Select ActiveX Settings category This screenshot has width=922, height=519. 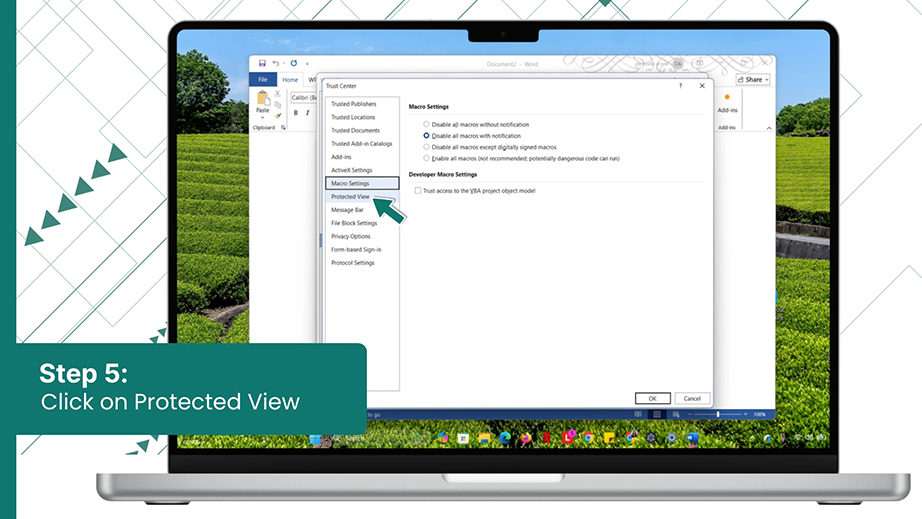(x=352, y=170)
